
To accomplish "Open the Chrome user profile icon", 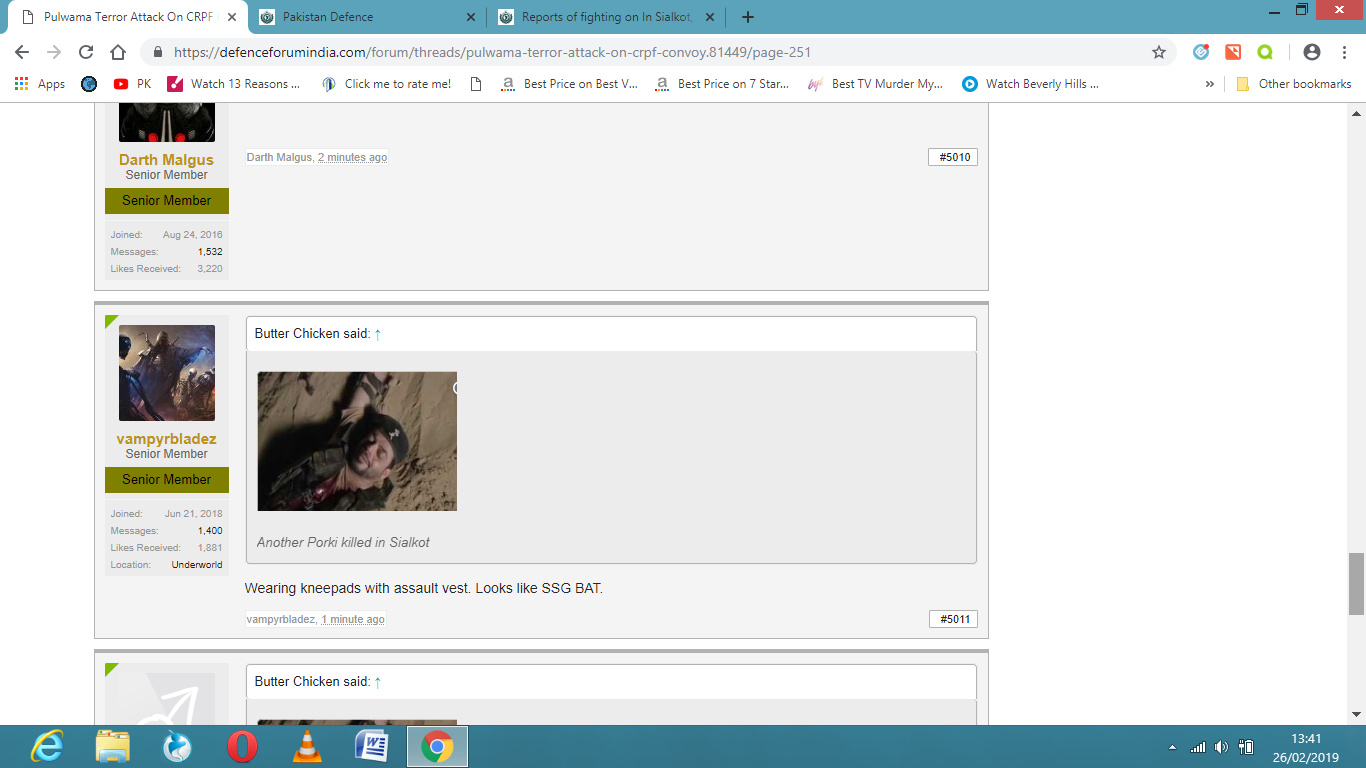I will (x=1312, y=52).
